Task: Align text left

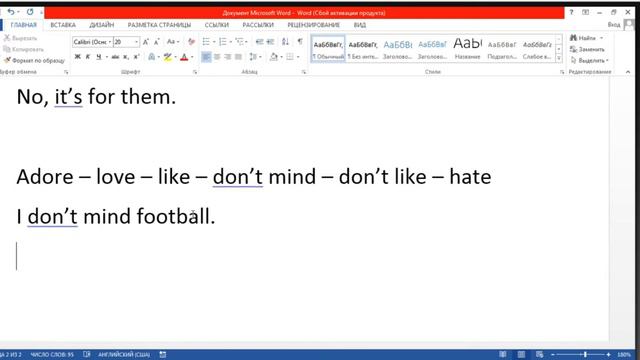Action: [x=206, y=57]
